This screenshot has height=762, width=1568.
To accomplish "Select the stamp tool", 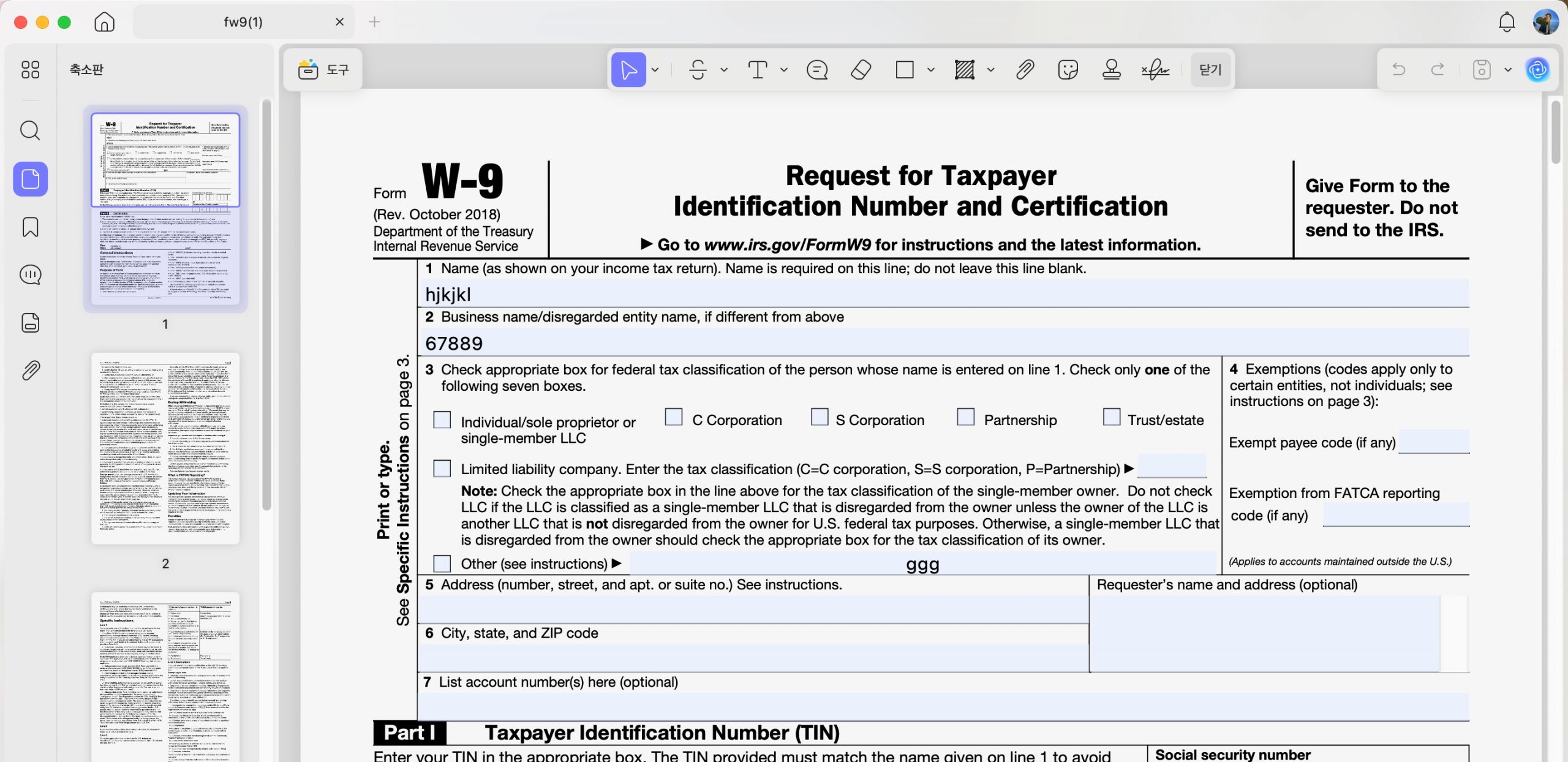I will [x=1111, y=69].
